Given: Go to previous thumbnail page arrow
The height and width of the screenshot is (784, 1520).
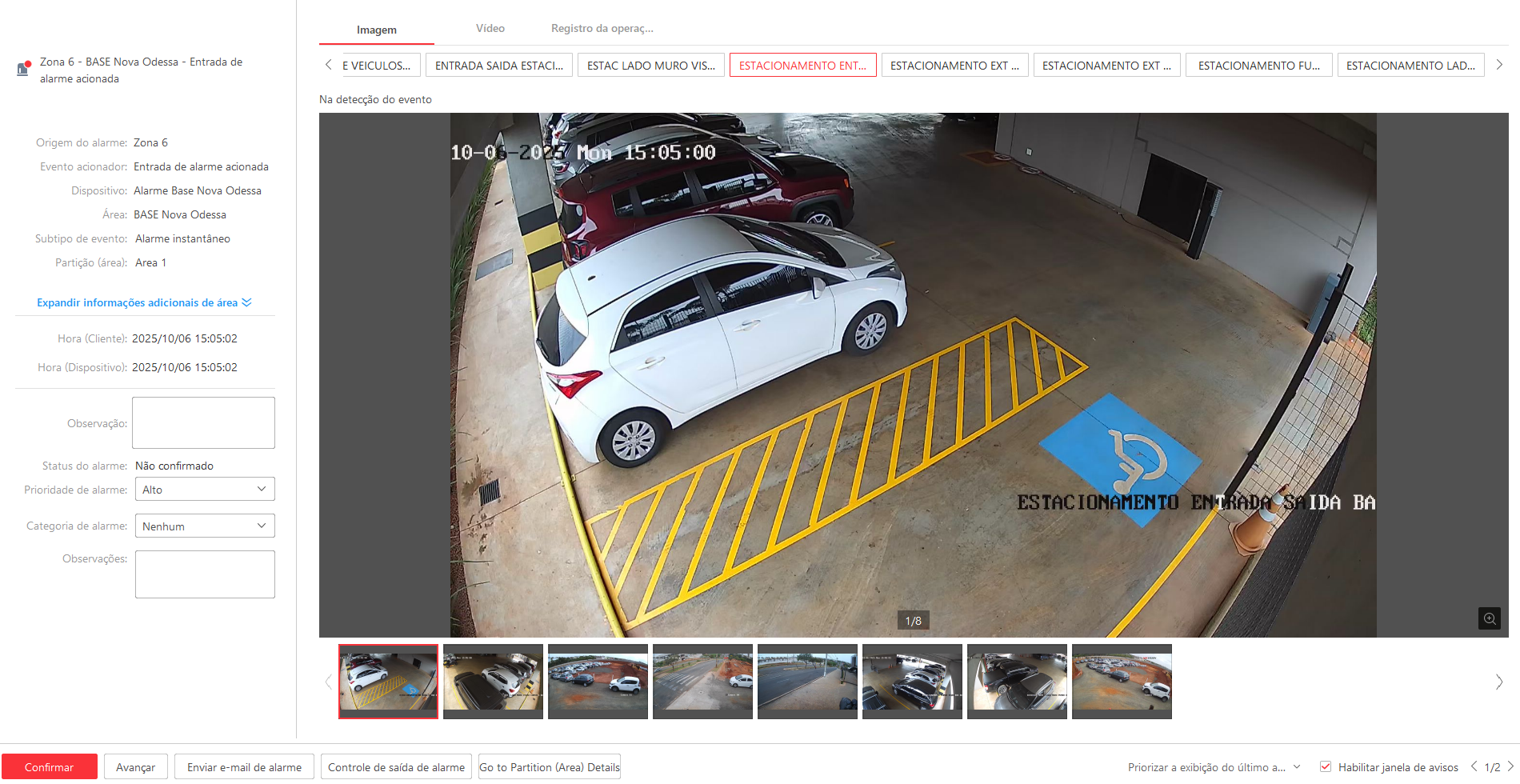Looking at the screenshot, I should coord(328,682).
